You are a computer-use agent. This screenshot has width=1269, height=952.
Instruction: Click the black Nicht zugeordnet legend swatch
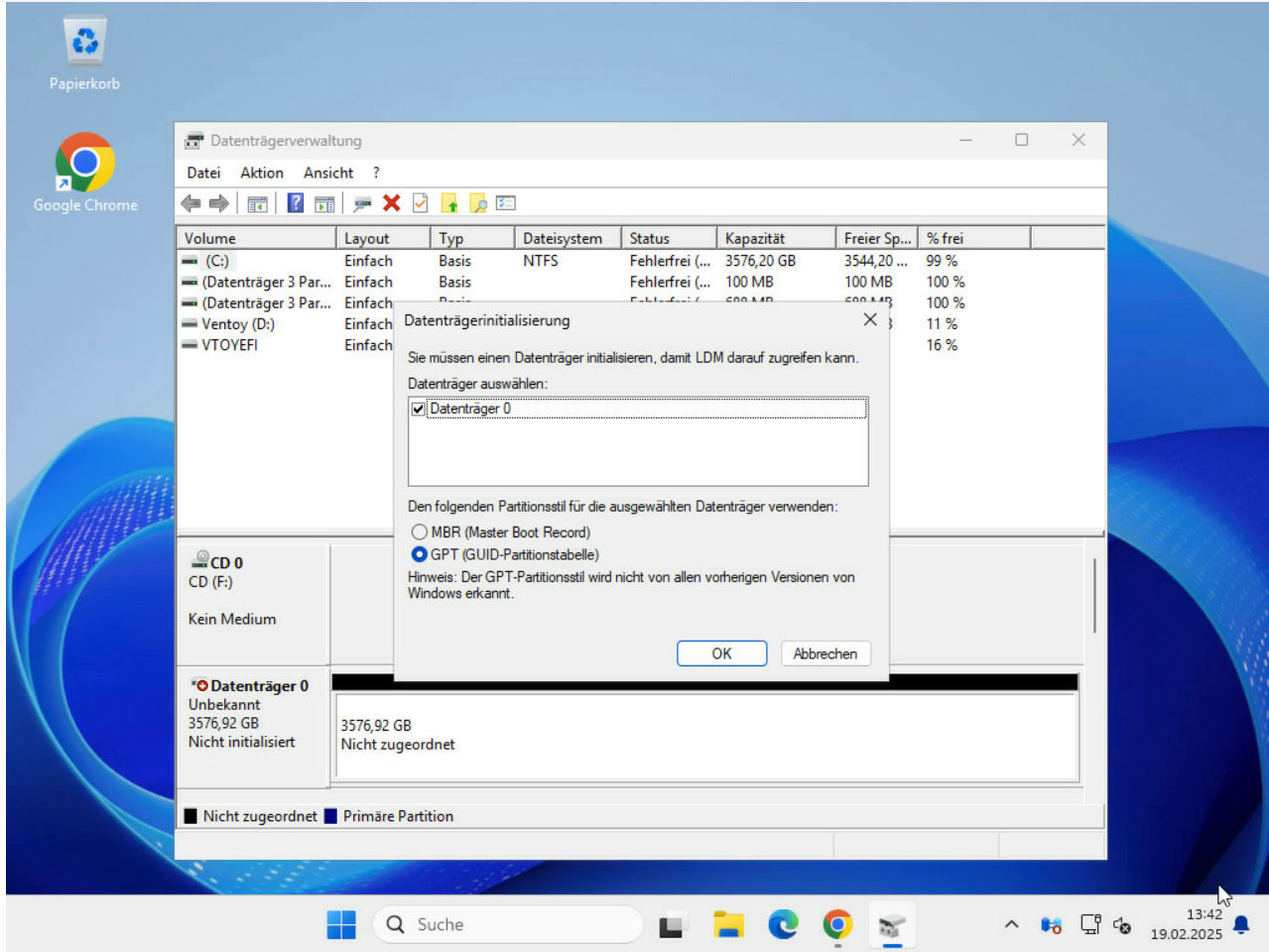tap(190, 816)
